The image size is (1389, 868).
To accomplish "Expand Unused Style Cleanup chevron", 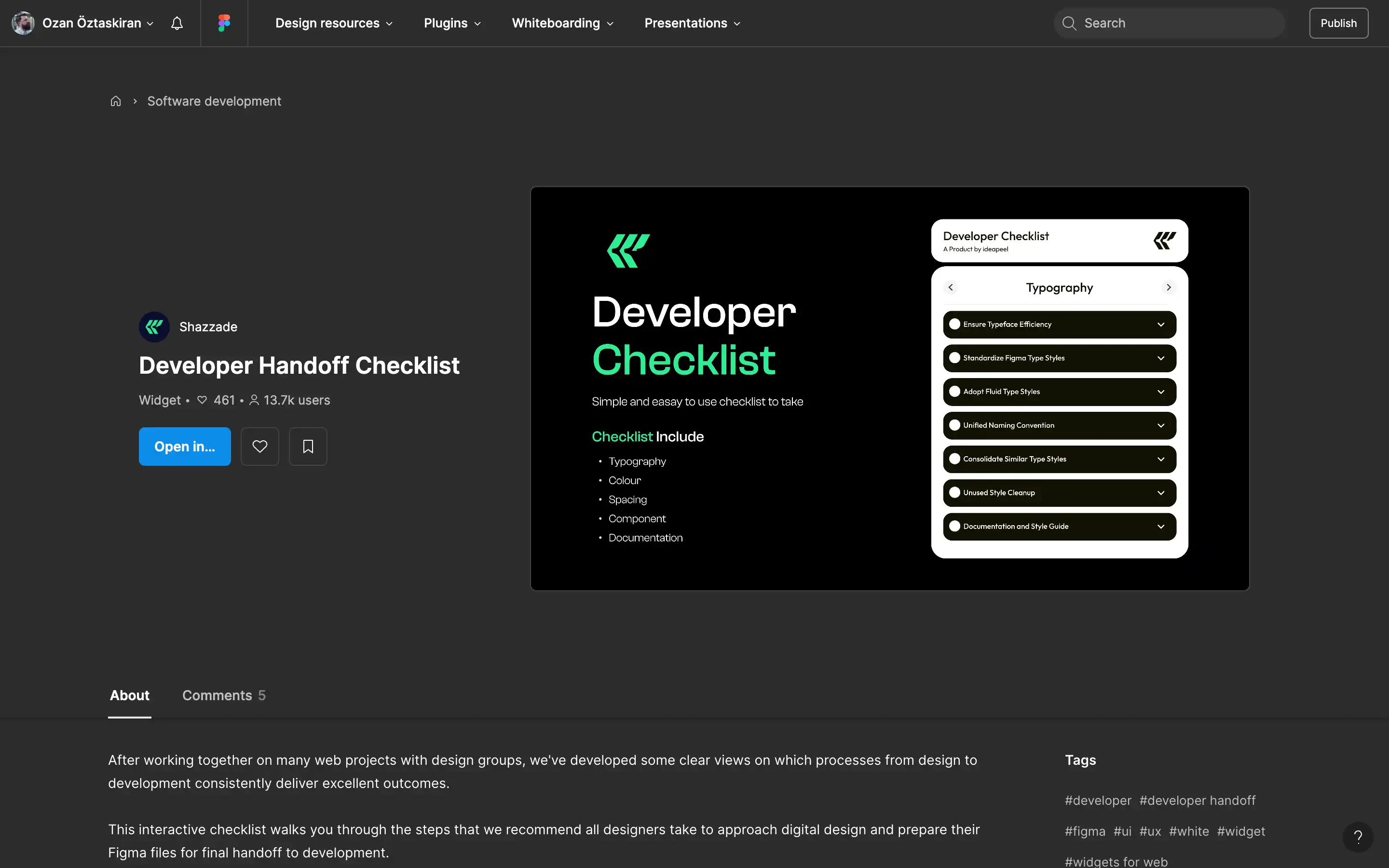I will click(x=1160, y=492).
